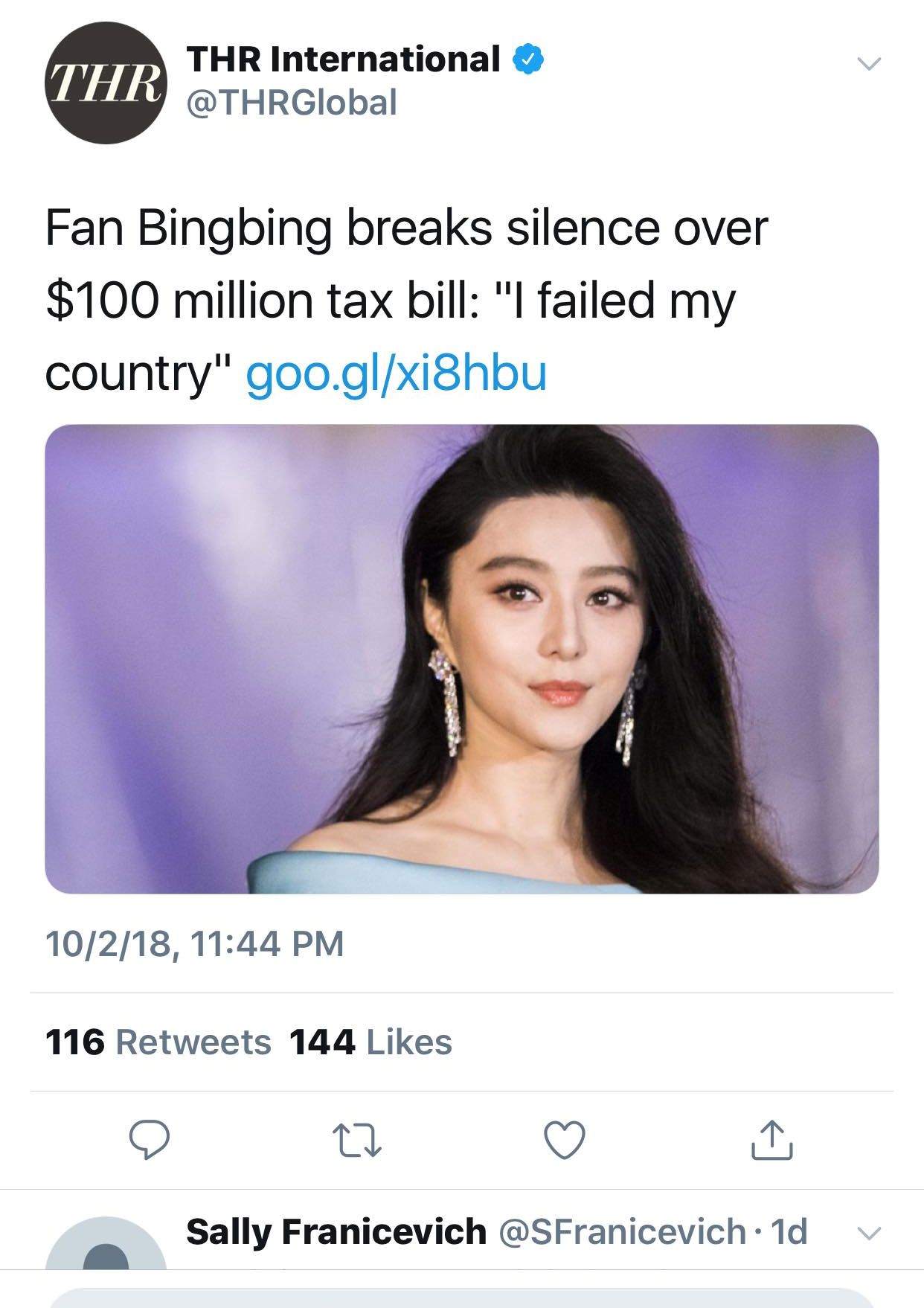
Task: Click the blue verified badge
Action: click(528, 60)
